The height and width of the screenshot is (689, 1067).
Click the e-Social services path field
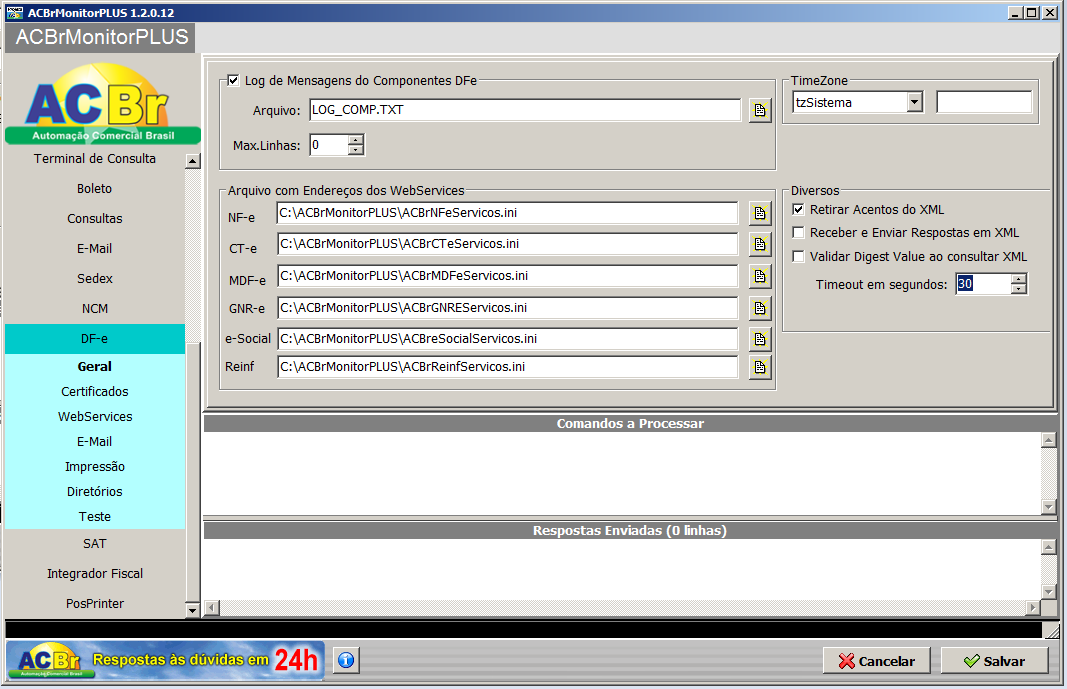click(508, 339)
